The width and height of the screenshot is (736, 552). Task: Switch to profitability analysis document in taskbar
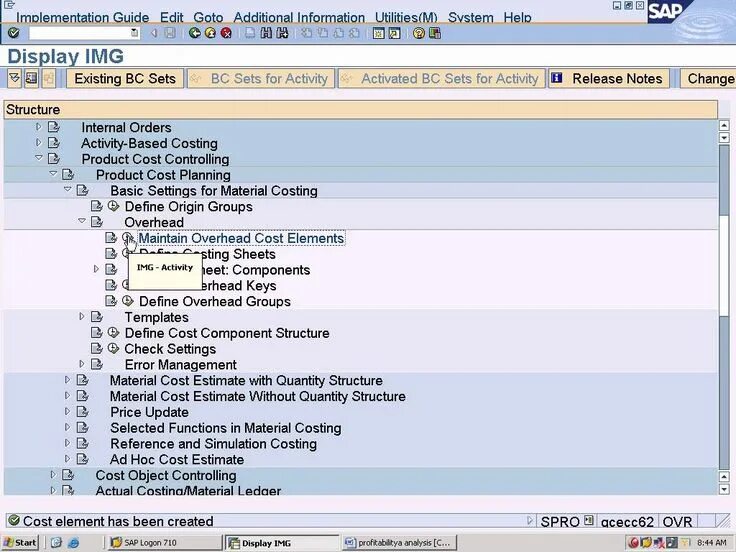coord(399,543)
